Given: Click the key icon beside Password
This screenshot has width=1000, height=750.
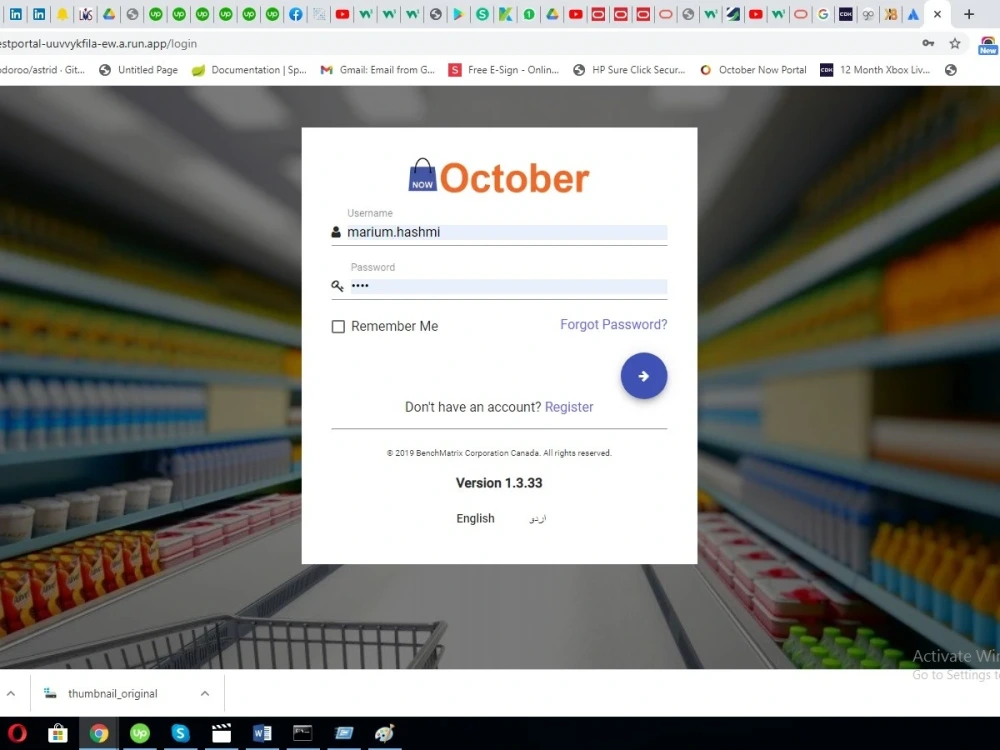Looking at the screenshot, I should (337, 286).
